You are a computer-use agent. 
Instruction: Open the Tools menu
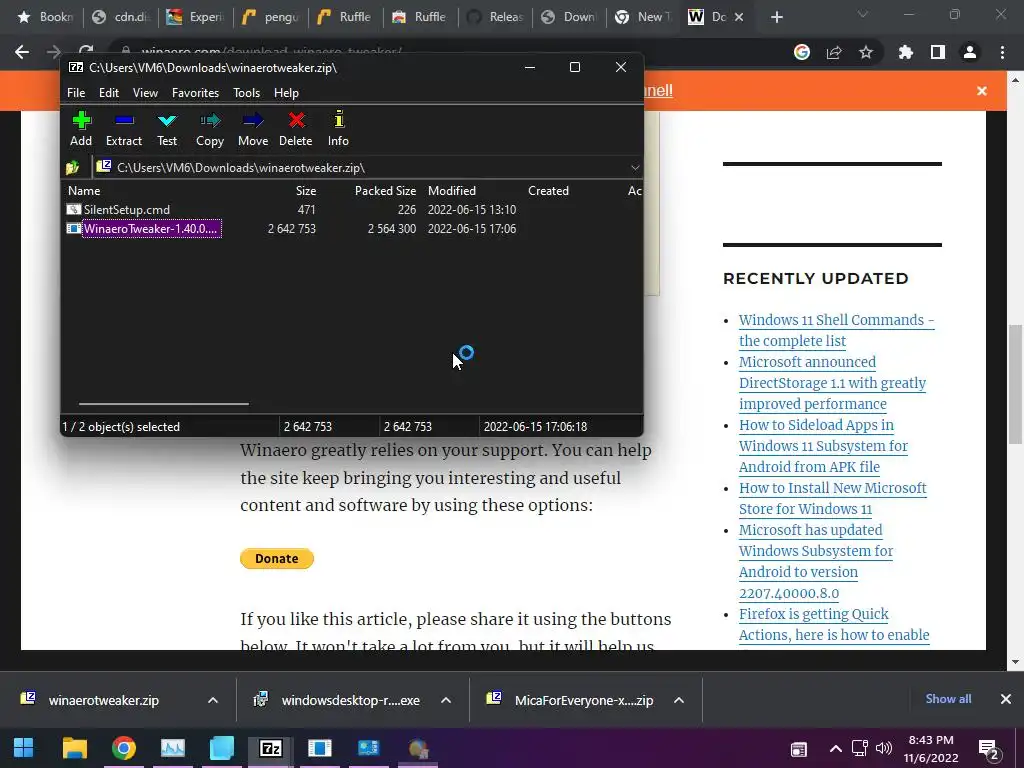[x=246, y=93]
